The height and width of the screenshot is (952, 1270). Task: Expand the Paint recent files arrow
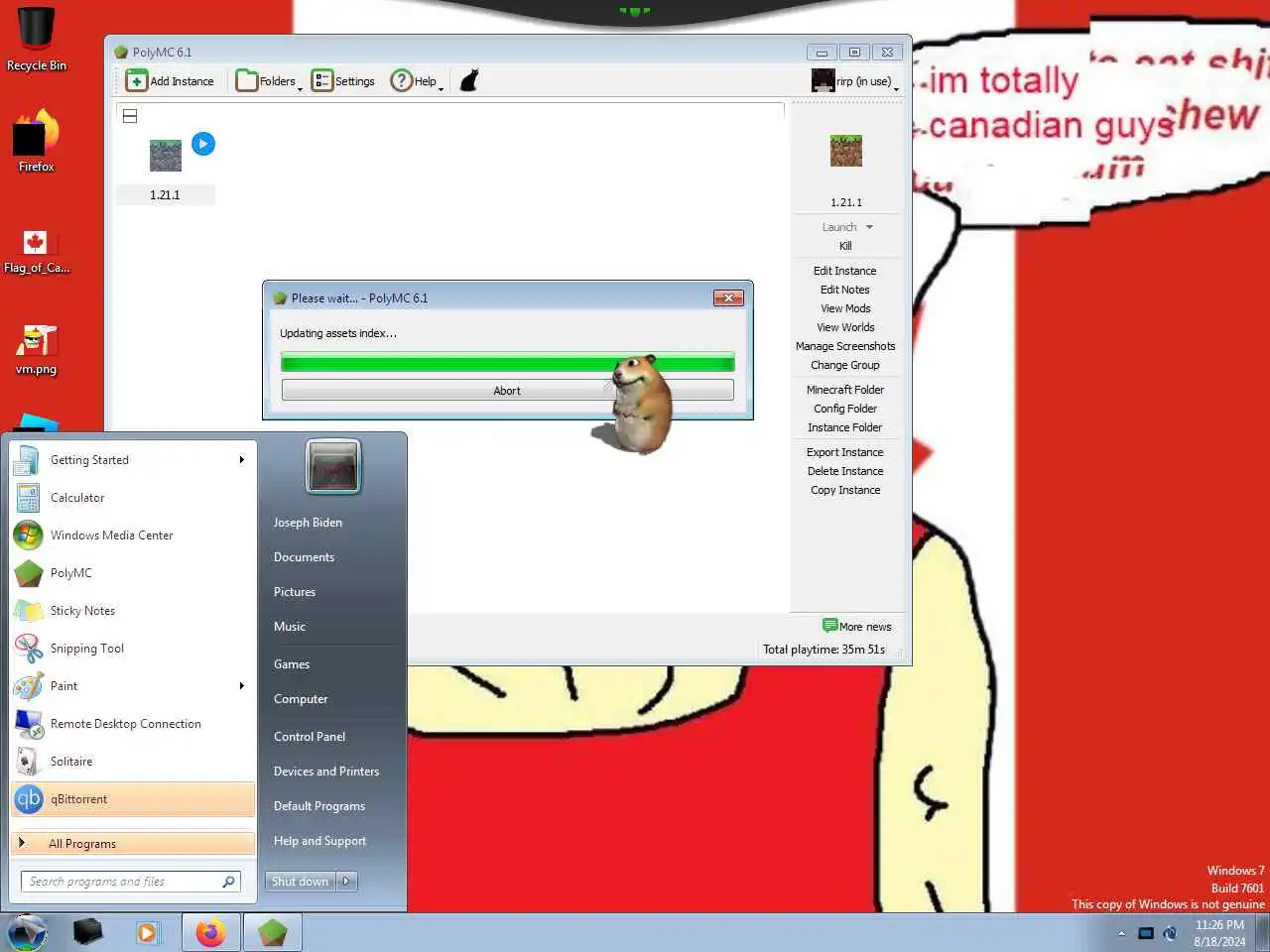pyautogui.click(x=241, y=686)
